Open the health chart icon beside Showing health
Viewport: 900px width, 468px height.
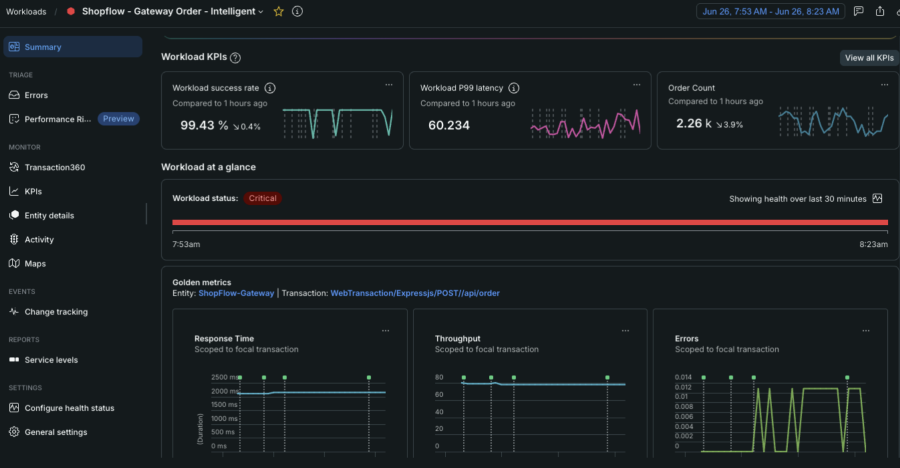pyautogui.click(x=877, y=199)
